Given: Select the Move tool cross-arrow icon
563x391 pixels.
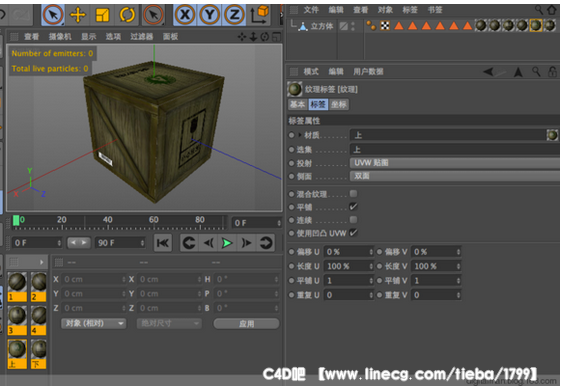Looking at the screenshot, I should pyautogui.click(x=78, y=15).
